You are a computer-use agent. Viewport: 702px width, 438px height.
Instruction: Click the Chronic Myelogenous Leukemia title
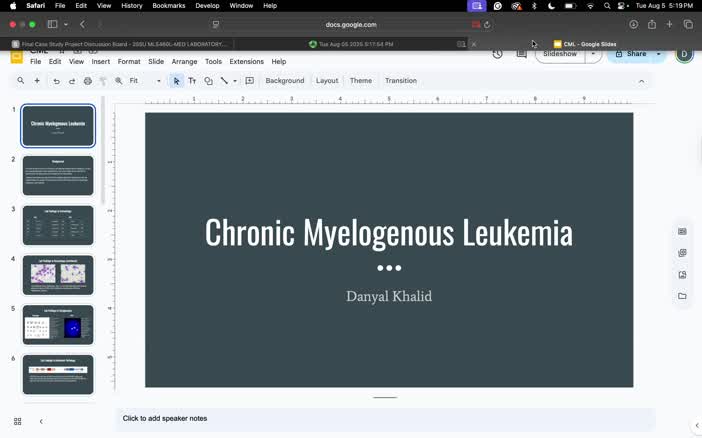[389, 232]
